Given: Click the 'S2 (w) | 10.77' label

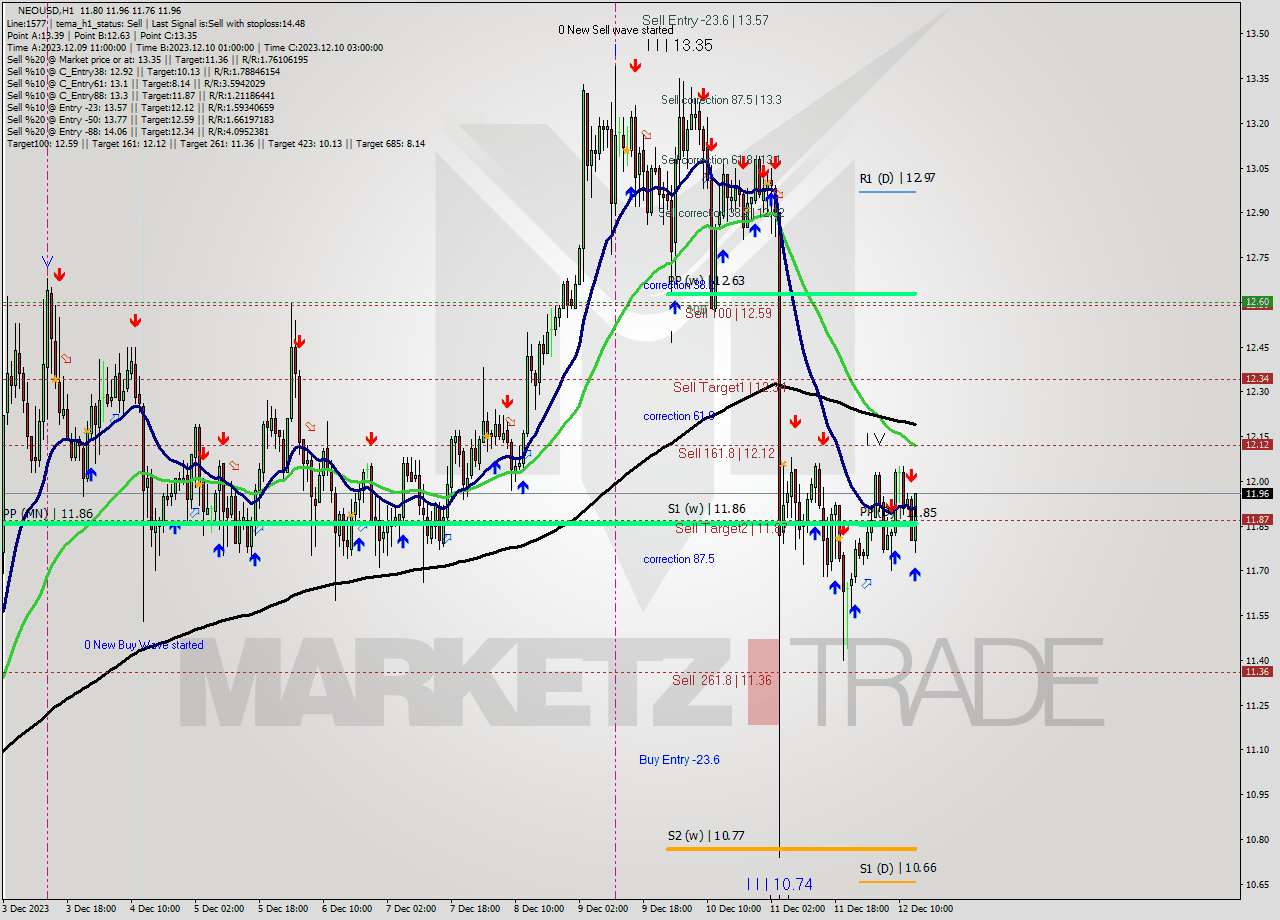Looking at the screenshot, I should click(706, 835).
